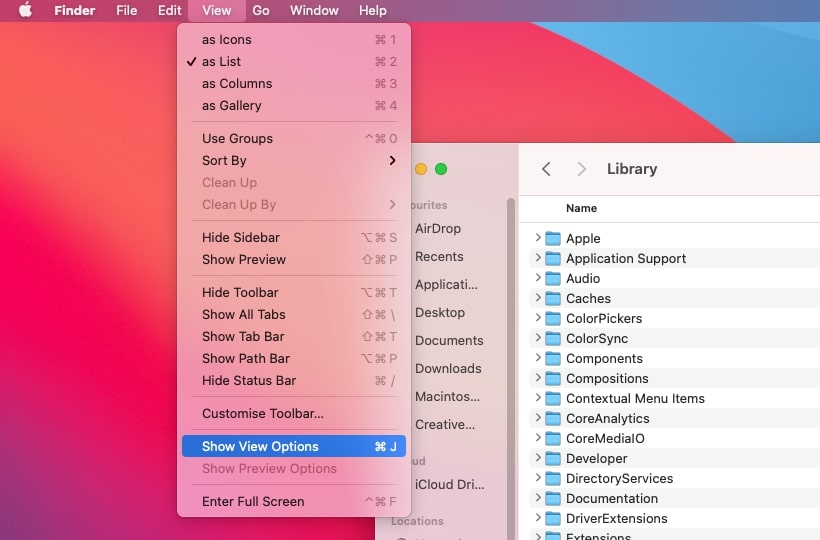Expand the Apple folder chevron
This screenshot has width=820, height=540.
[x=538, y=237]
